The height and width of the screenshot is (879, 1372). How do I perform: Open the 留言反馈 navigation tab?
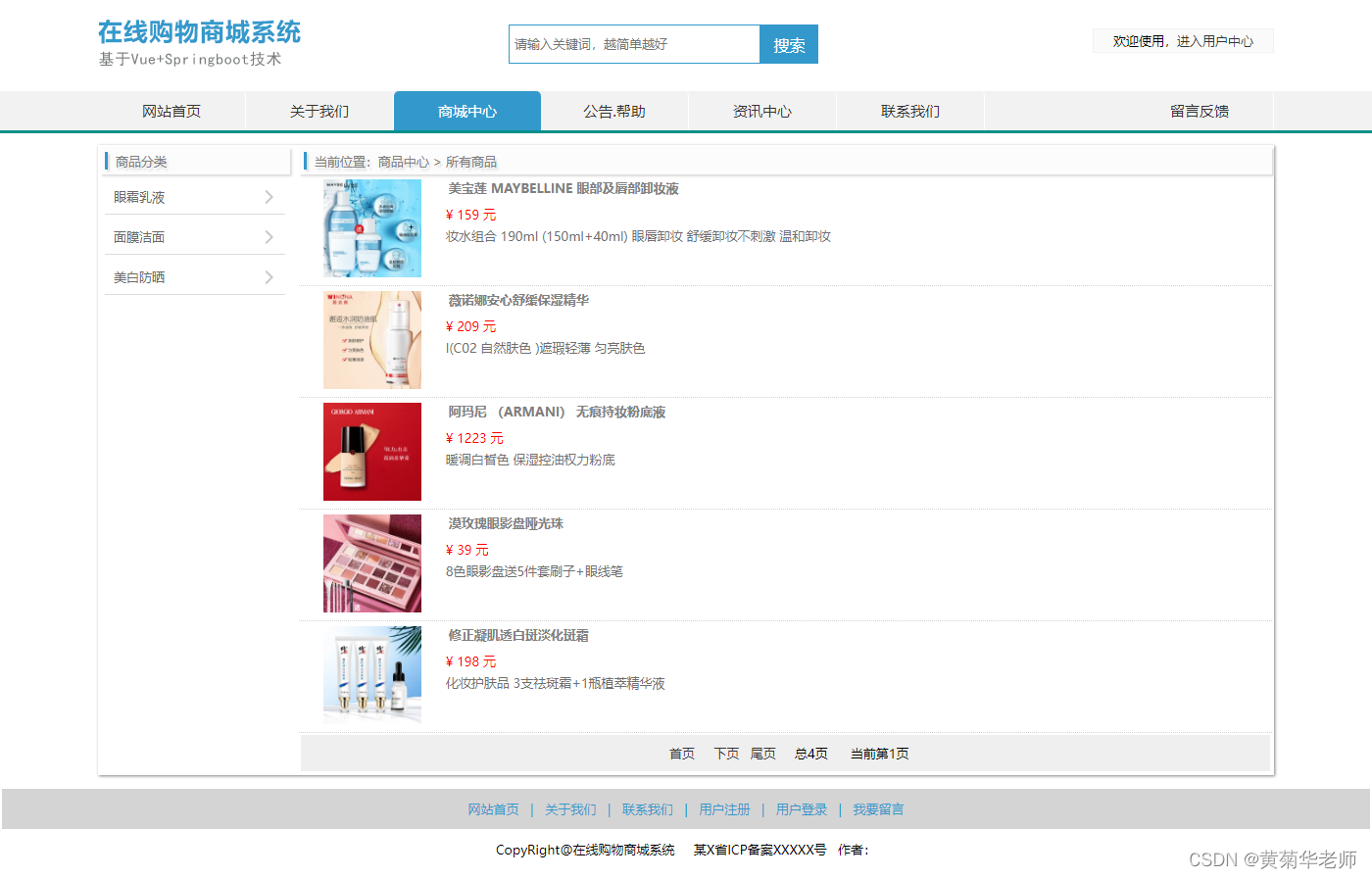click(1200, 111)
